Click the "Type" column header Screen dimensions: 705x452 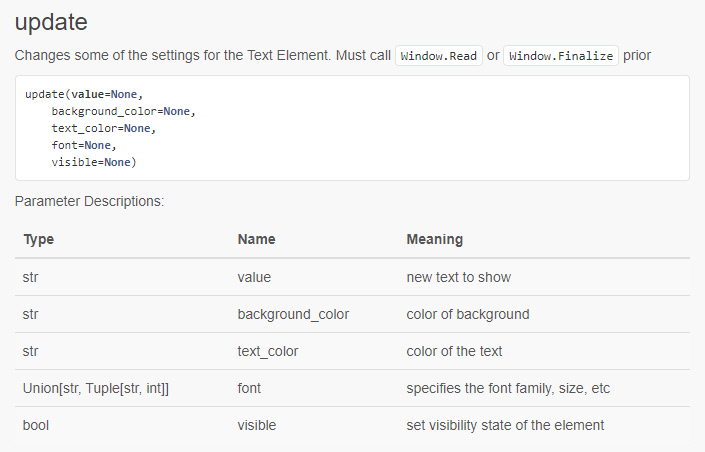pos(38,240)
